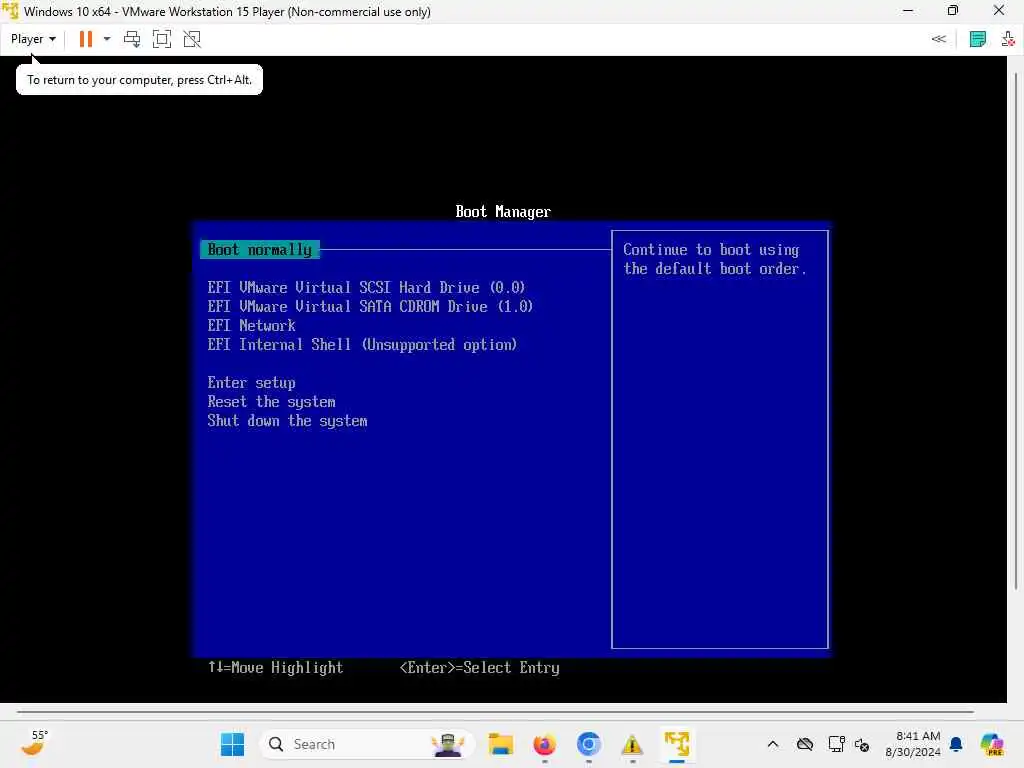Choose Shut down the system option
1024x768 pixels.
point(287,421)
